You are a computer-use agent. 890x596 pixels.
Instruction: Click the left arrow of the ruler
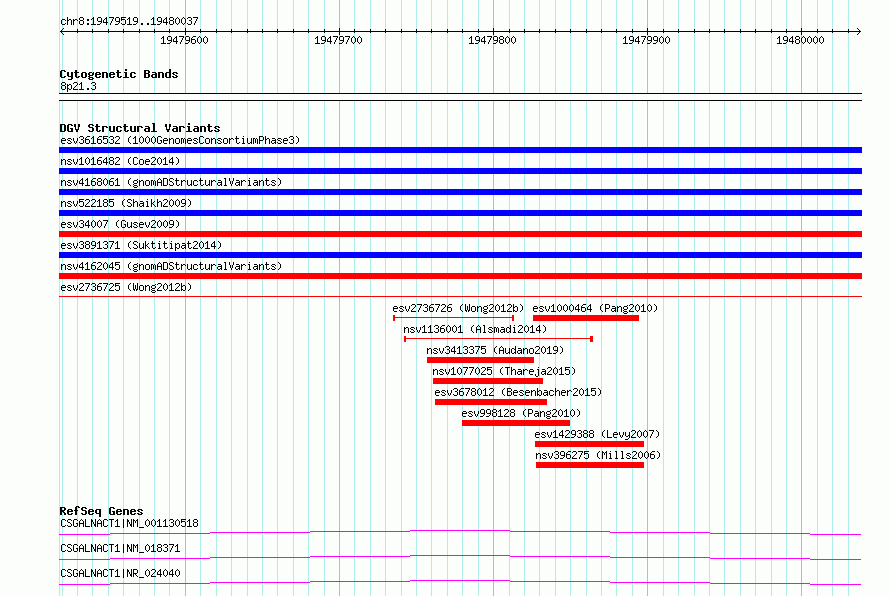click(x=62, y=32)
